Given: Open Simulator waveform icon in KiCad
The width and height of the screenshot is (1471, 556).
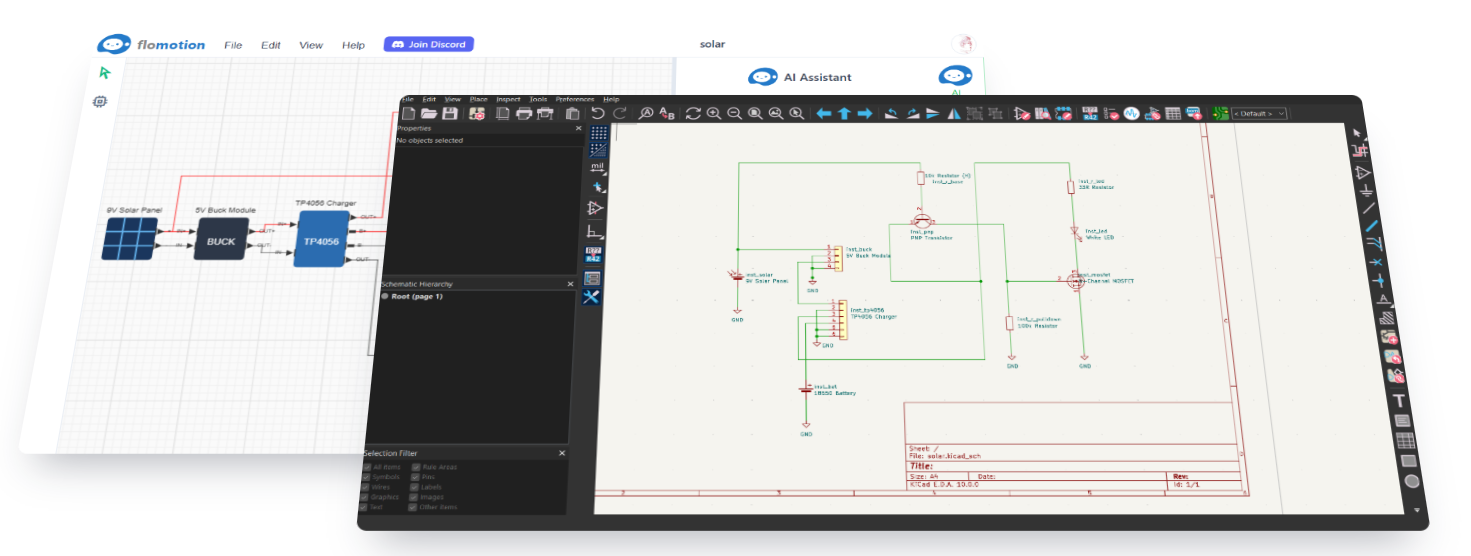Looking at the screenshot, I should point(1131,114).
